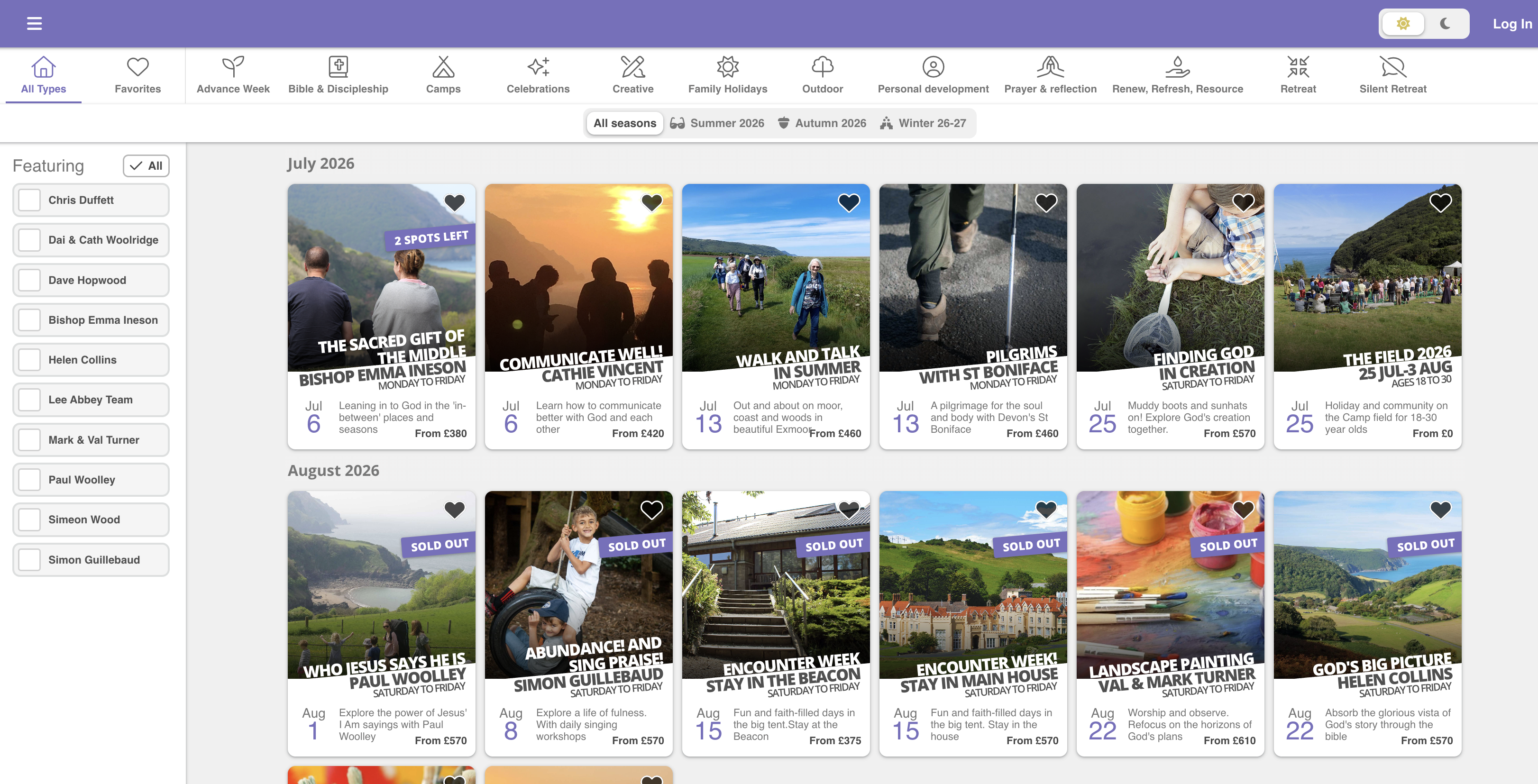Filter by Camps tent category
The height and width of the screenshot is (784, 1538).
point(443,75)
